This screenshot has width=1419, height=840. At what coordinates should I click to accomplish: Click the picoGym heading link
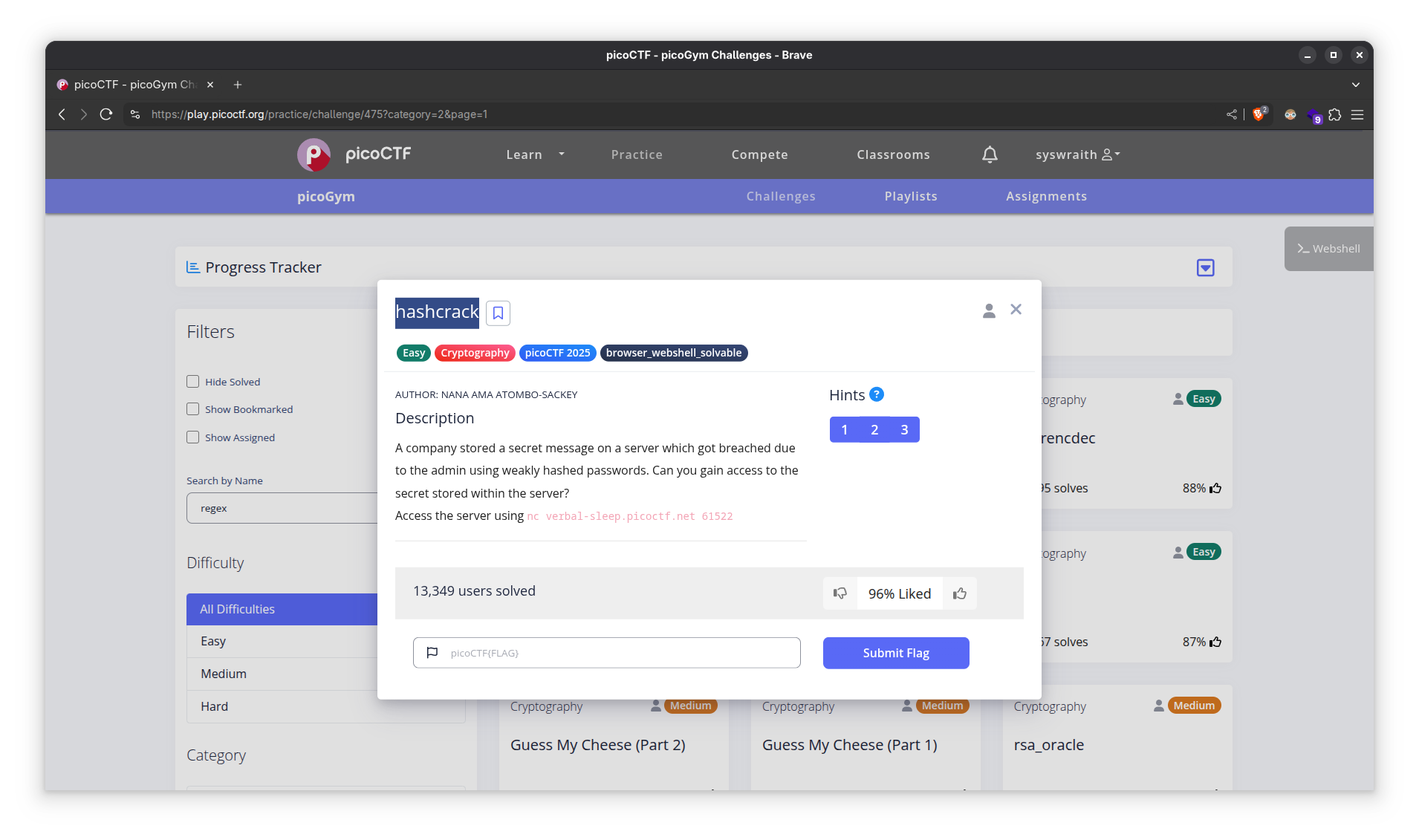tap(325, 196)
